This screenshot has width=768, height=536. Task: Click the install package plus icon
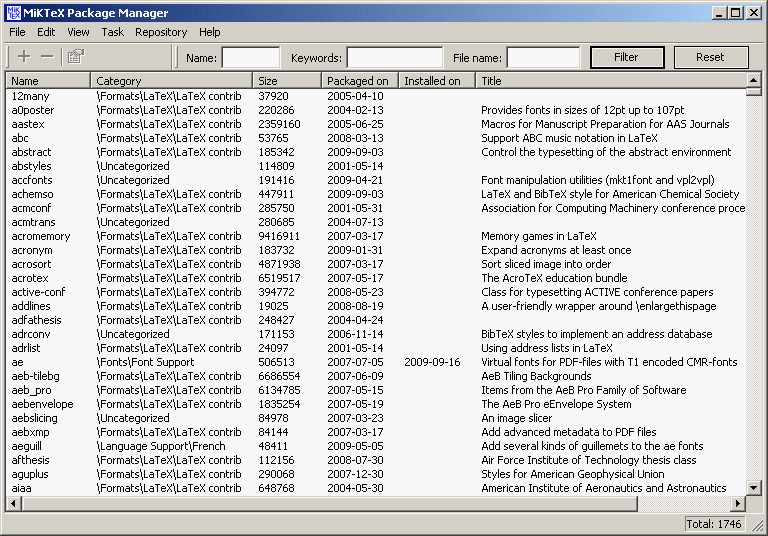click(24, 56)
